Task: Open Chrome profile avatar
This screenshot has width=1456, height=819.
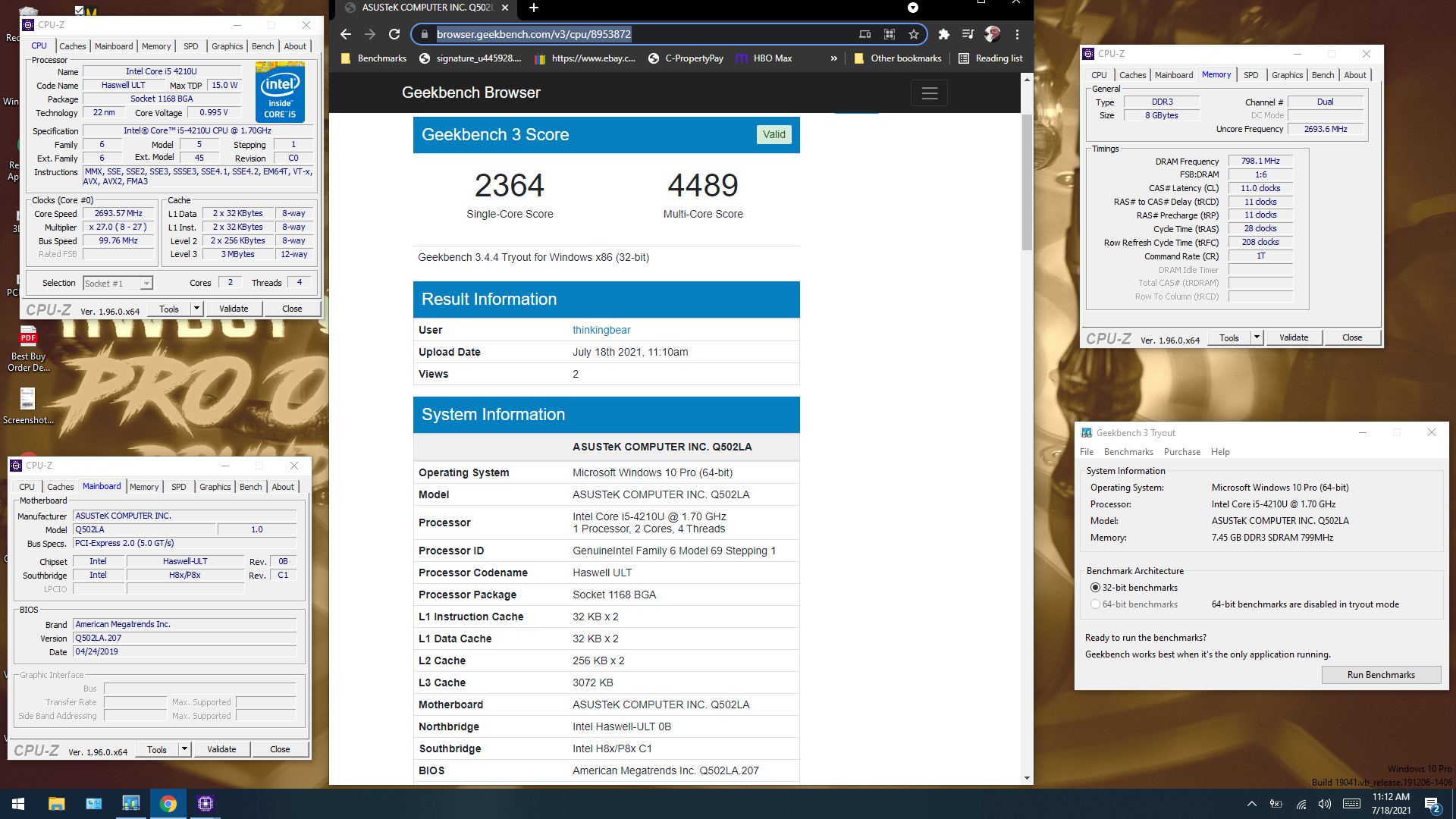Action: tap(992, 34)
